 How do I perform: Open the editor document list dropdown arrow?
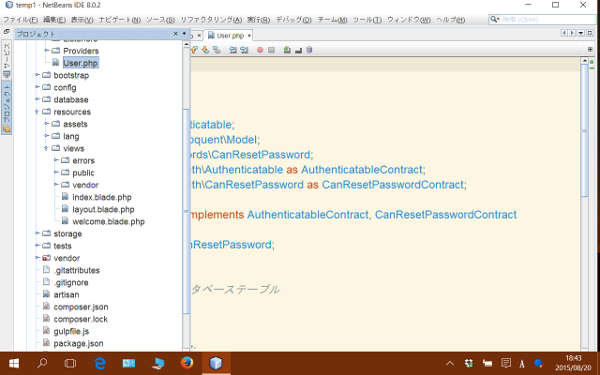tap(581, 33)
